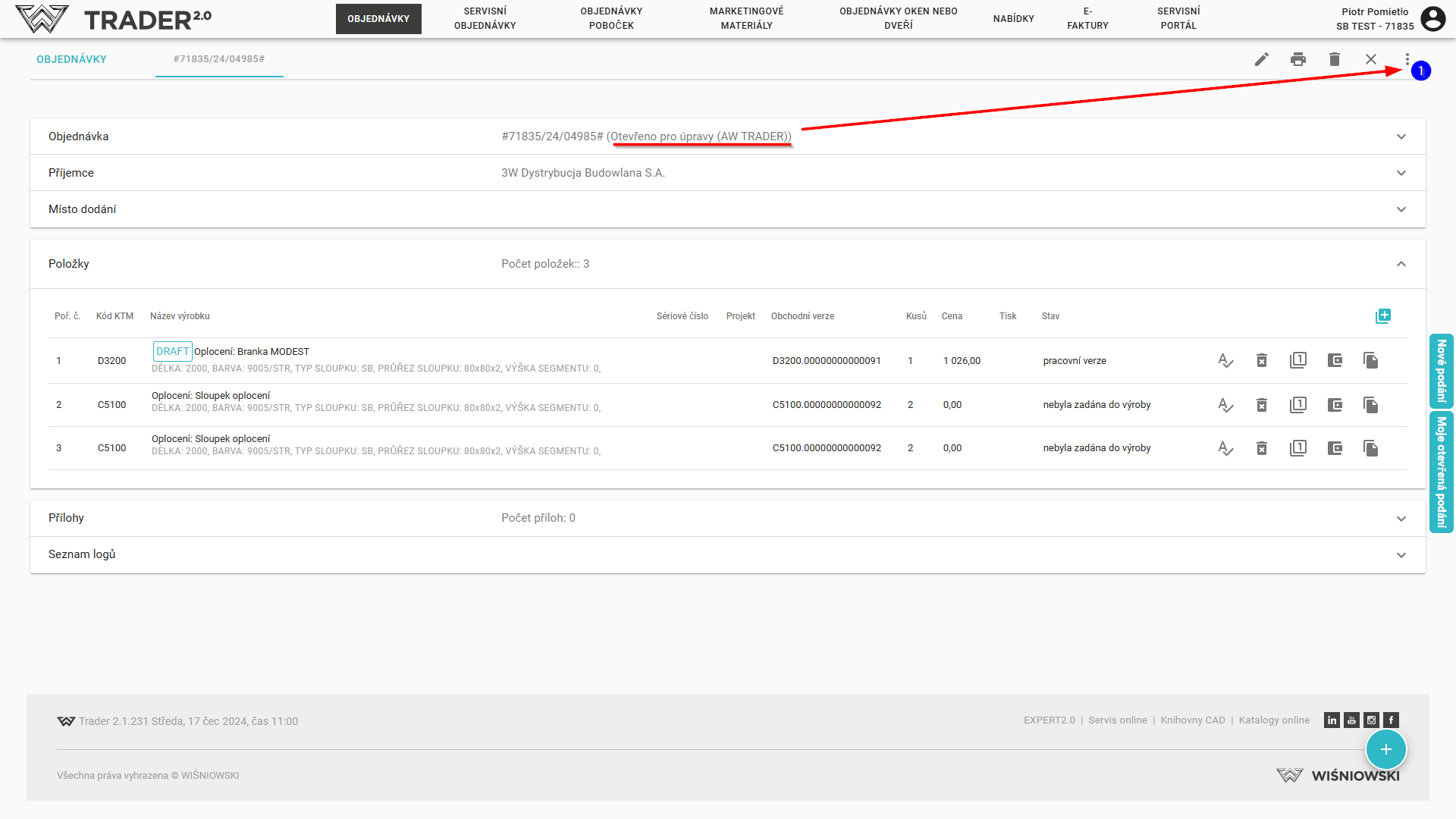The height and width of the screenshot is (819, 1456).
Task: Expand the Příjemce section
Action: 1401,174
